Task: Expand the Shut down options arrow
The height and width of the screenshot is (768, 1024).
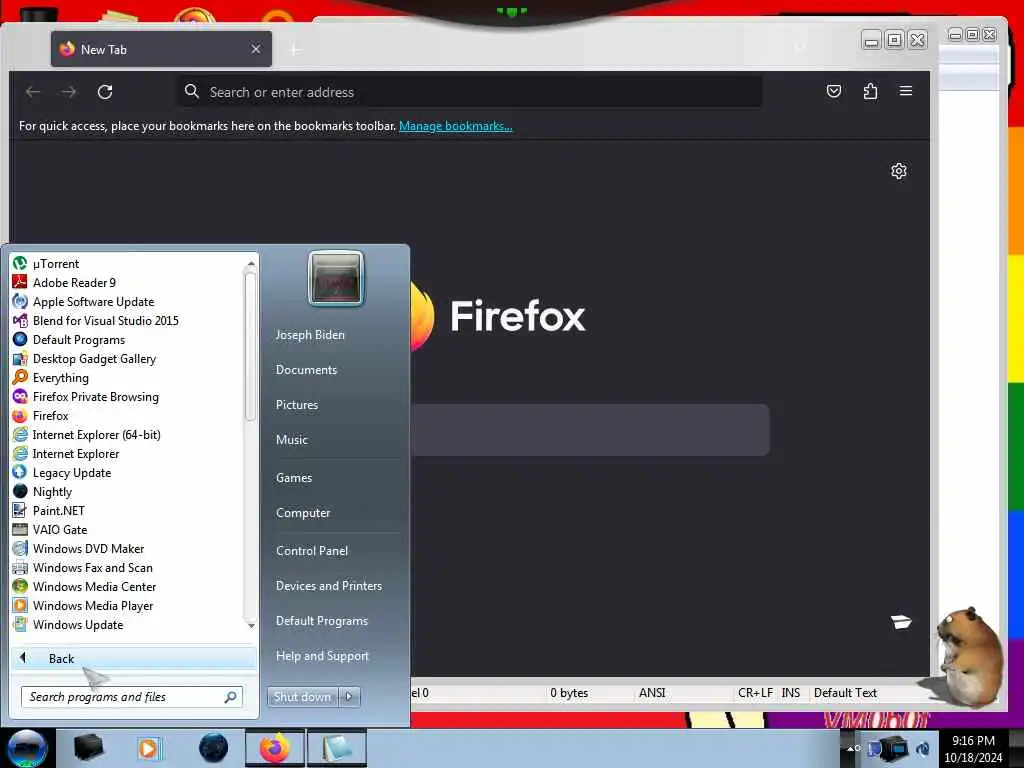Action: 349,697
